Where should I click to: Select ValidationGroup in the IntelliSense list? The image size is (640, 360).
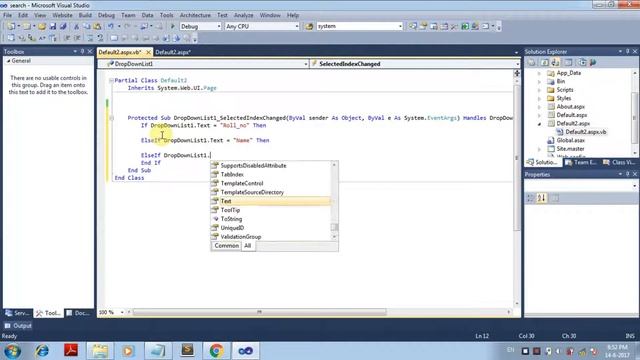tap(271, 237)
